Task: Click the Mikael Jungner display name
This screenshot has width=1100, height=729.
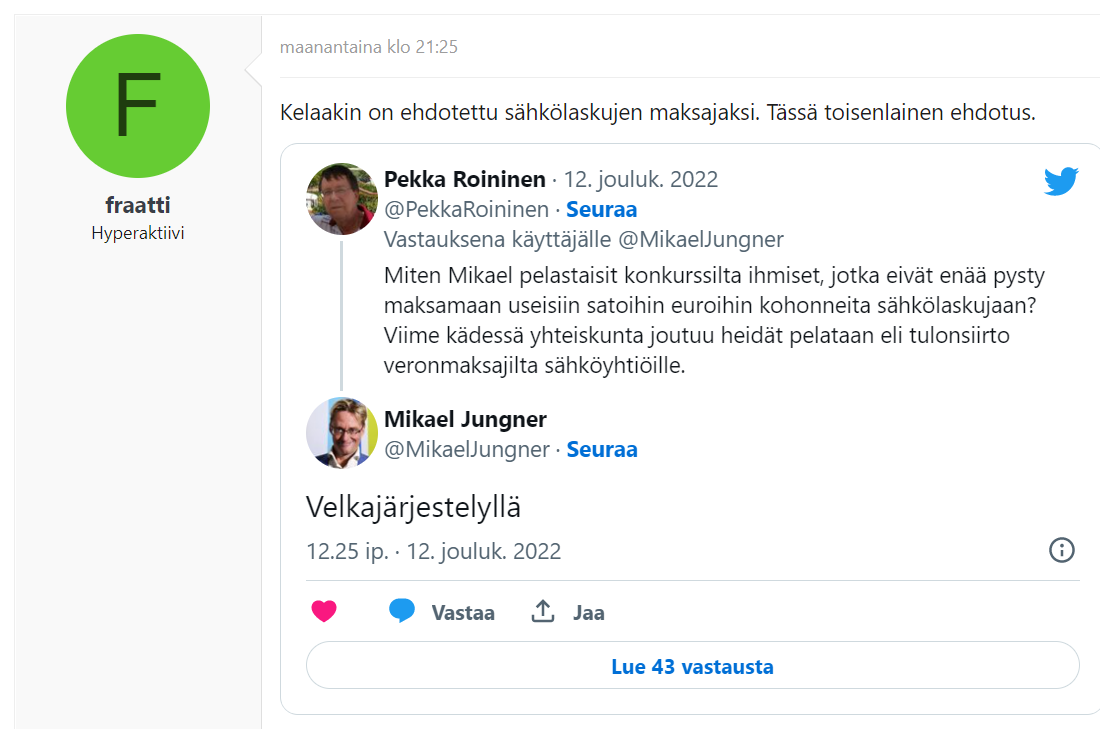Action: (465, 420)
